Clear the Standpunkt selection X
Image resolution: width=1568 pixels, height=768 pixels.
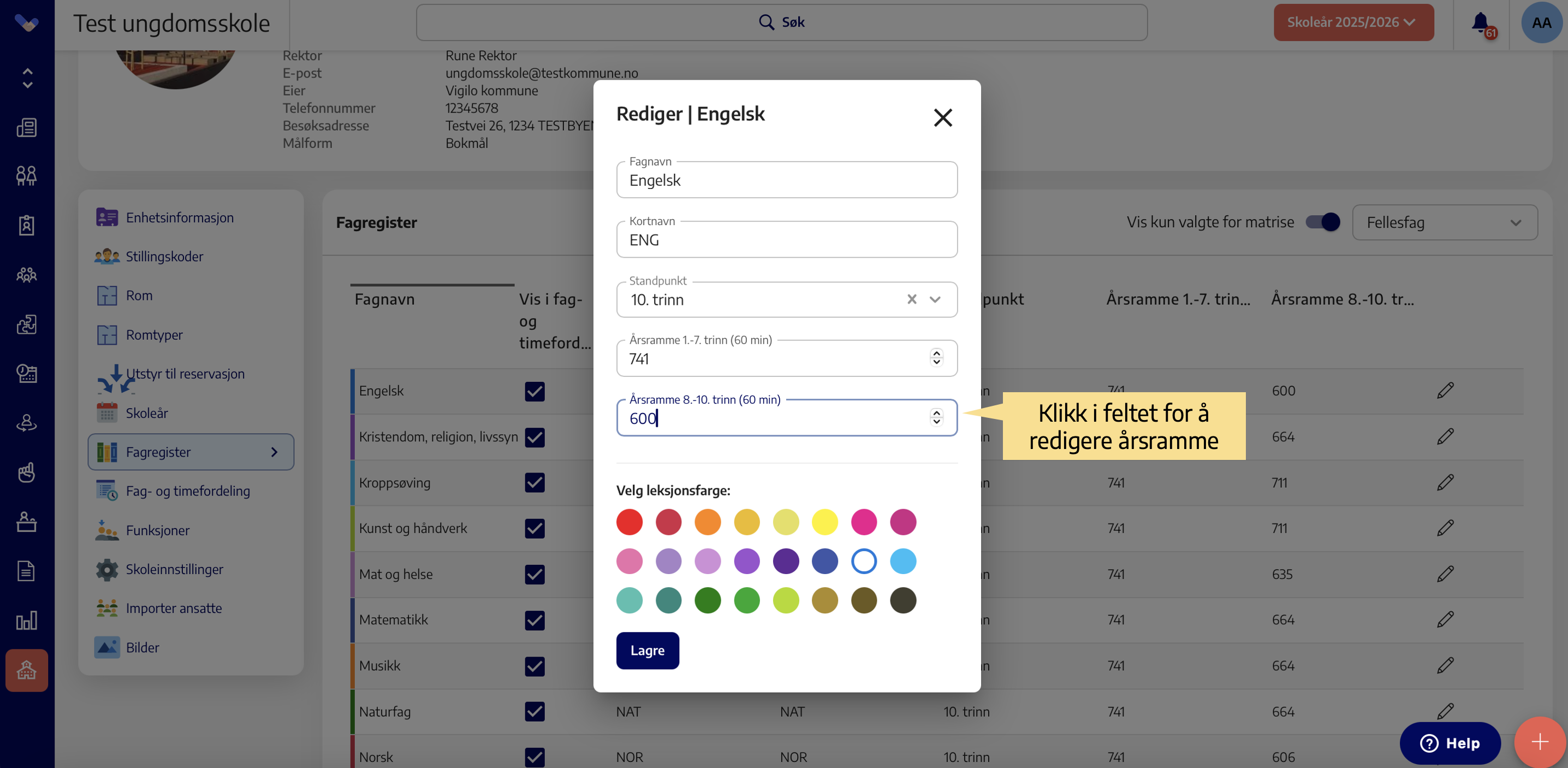911,299
